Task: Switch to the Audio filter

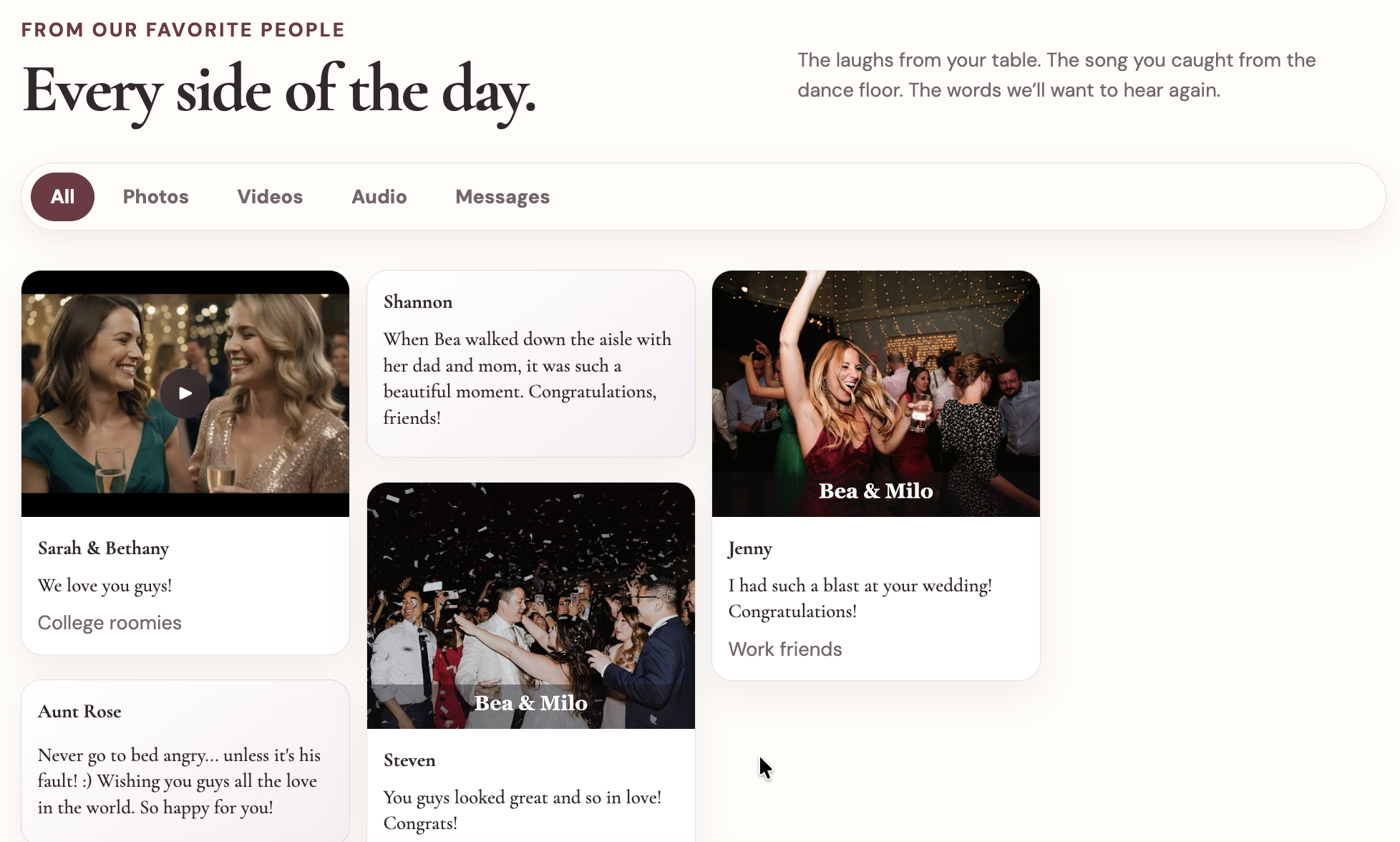Action: tap(379, 197)
